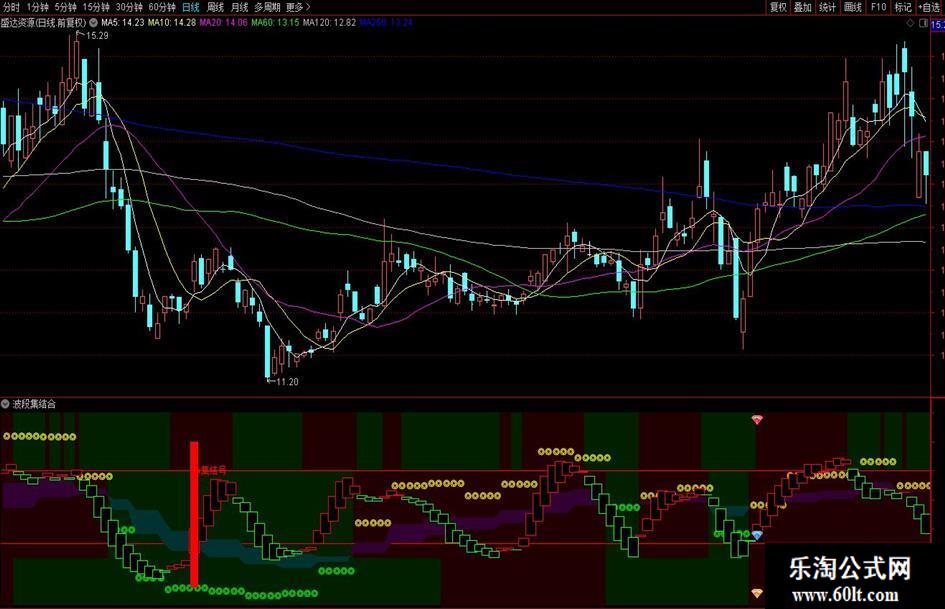Viewport: 945px width, 609px height.
Task: Click the 波段集结合 indicator name
Action: pos(34,404)
